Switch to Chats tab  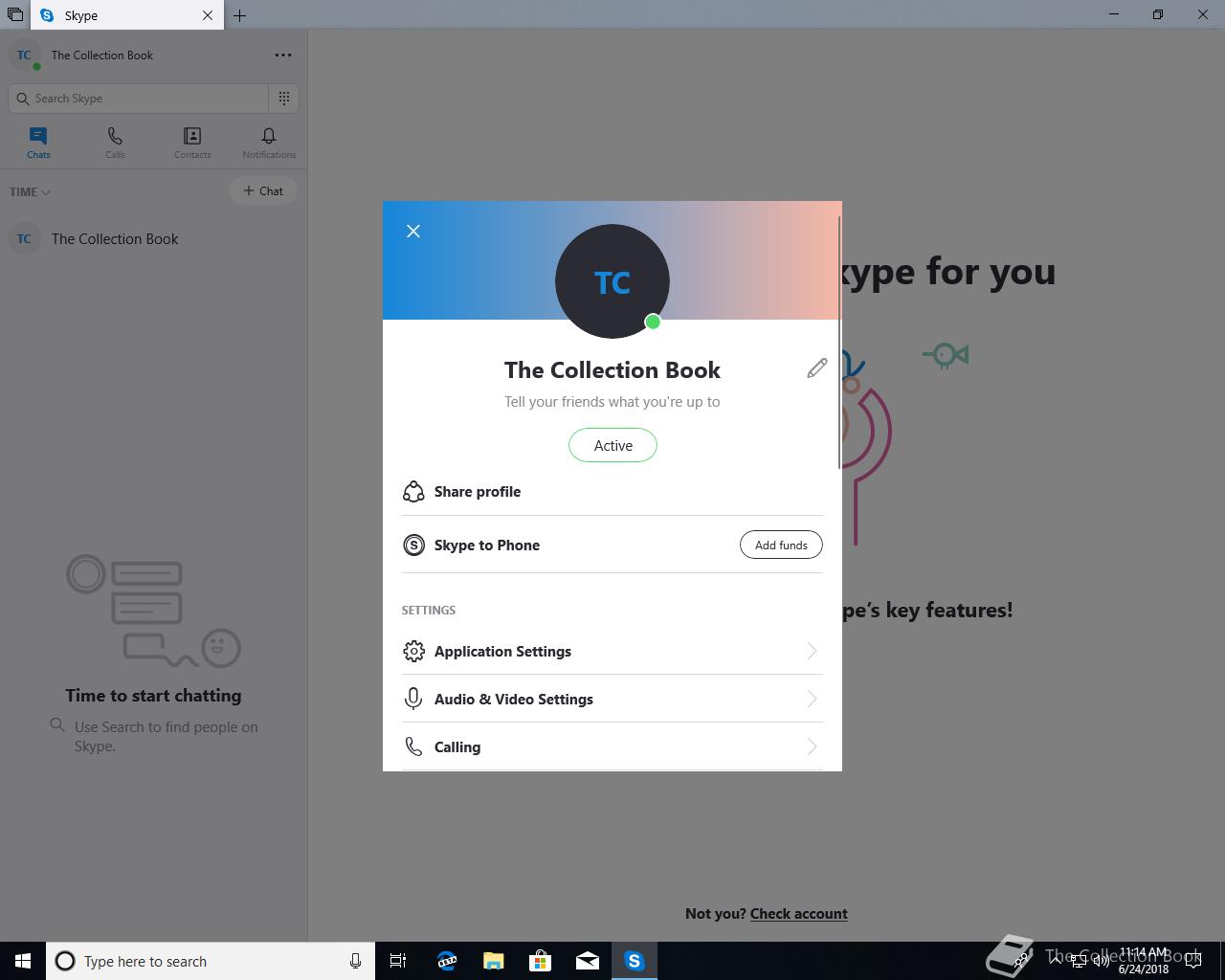click(x=38, y=143)
